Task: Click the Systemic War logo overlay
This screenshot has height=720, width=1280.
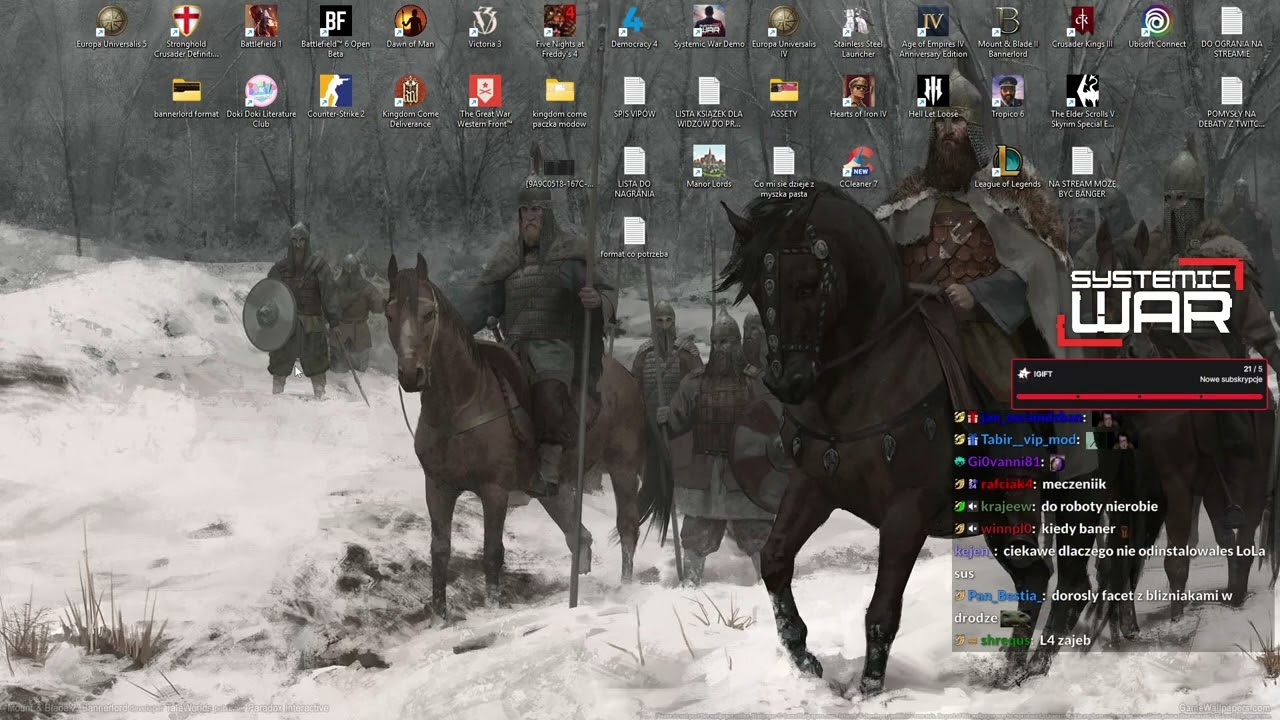Action: click(1150, 302)
